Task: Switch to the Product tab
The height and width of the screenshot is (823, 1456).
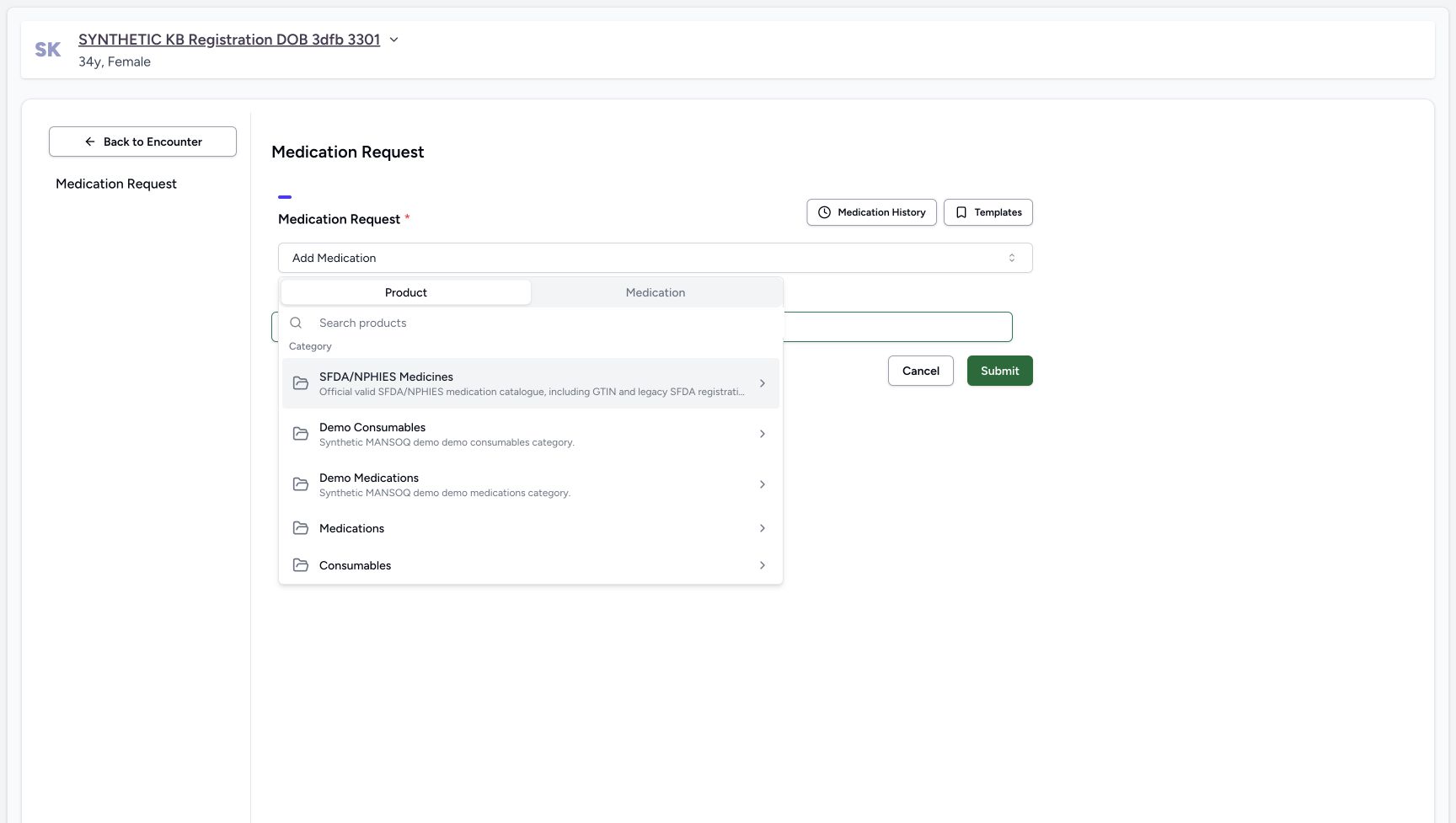Action: 406,292
